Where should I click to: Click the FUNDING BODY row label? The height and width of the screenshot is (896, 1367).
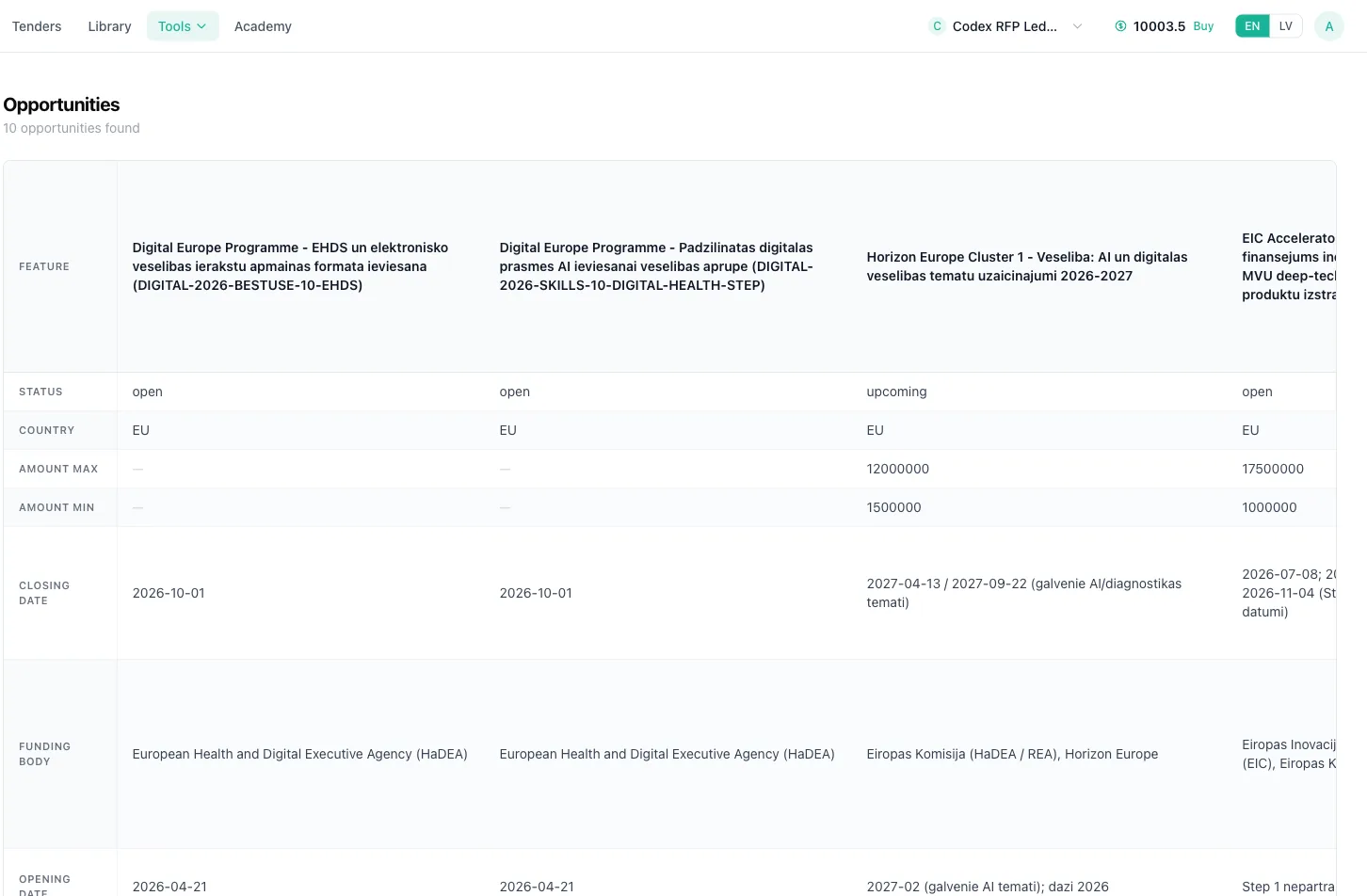pyautogui.click(x=44, y=754)
